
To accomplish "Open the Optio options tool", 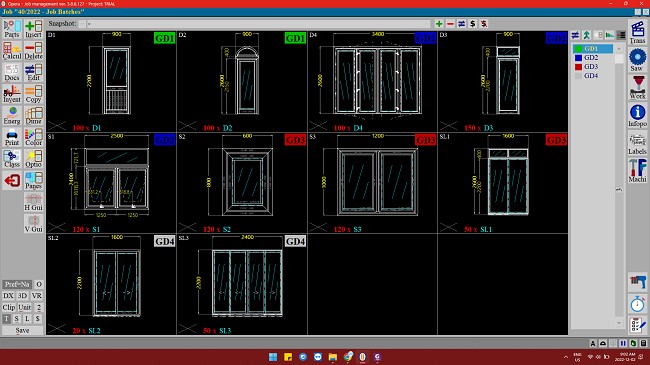I will click(x=34, y=158).
